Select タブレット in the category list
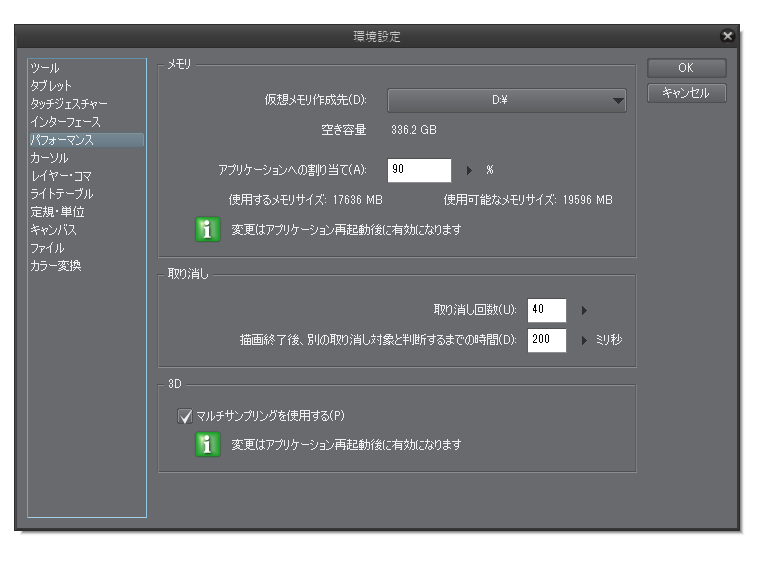The image size is (767, 562). point(51,86)
